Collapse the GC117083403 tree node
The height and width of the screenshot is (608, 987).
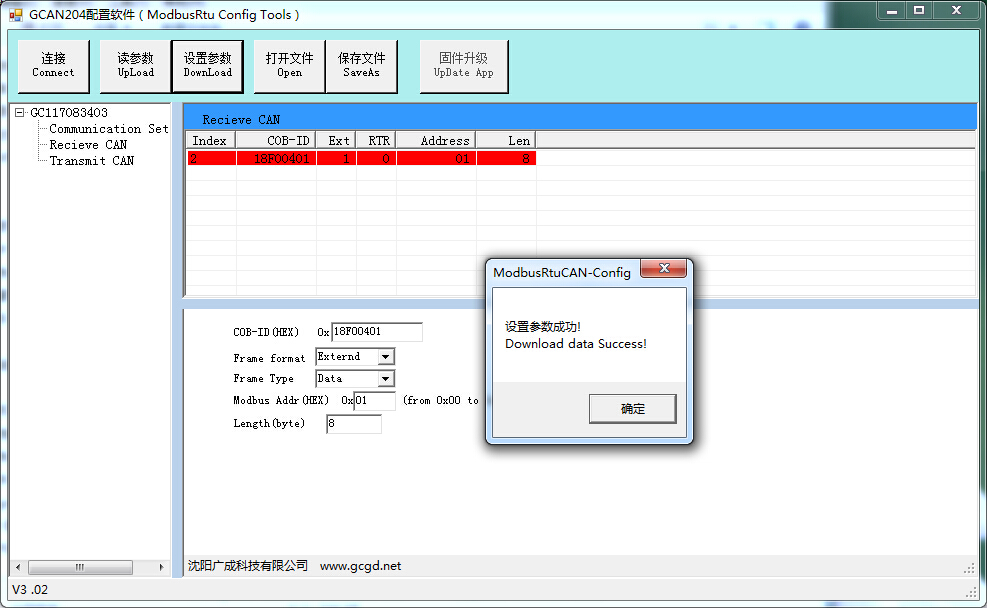coord(22,112)
